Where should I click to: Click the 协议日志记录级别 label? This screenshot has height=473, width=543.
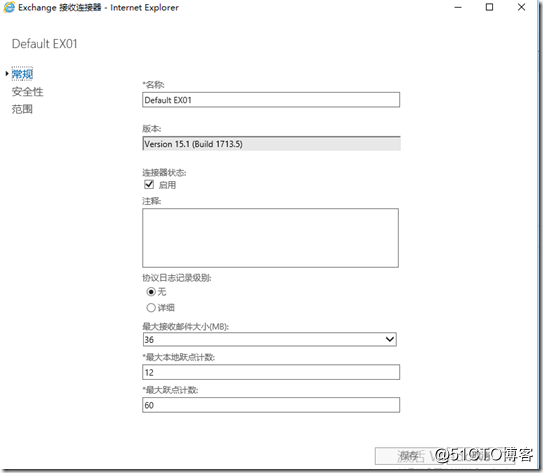click(x=177, y=278)
